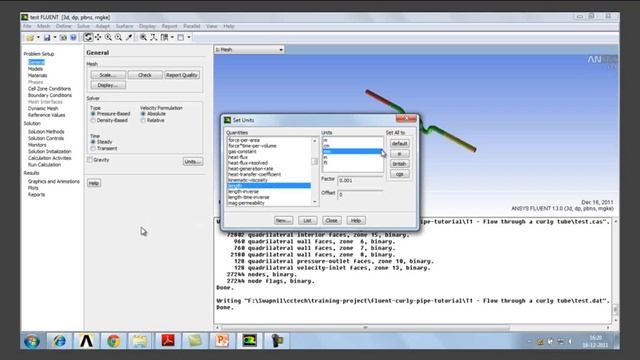Open dropdown arrow next to save icon
This screenshot has width=640, height=360.
[55, 38]
